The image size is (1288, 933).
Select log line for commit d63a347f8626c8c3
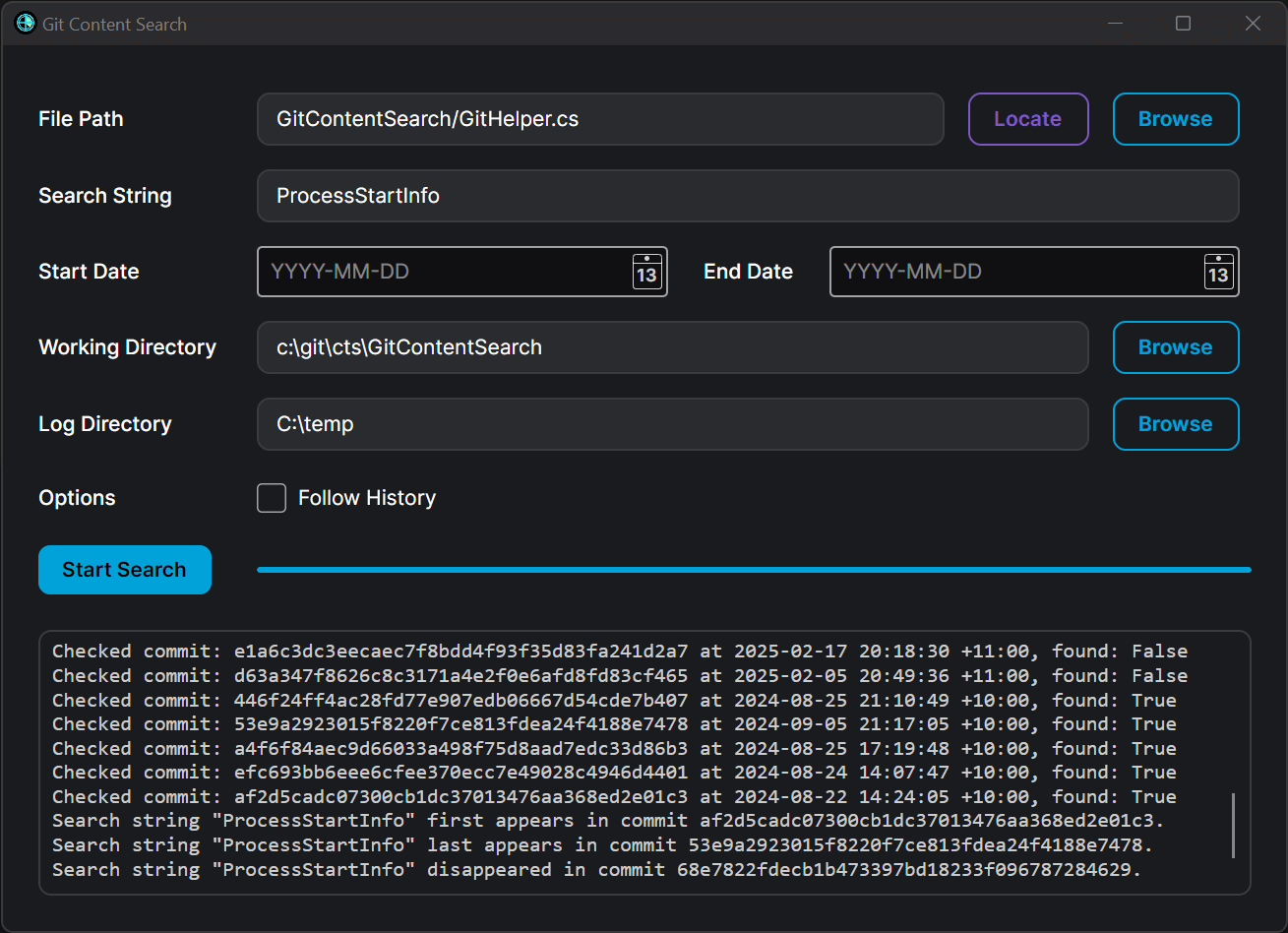click(x=620, y=676)
